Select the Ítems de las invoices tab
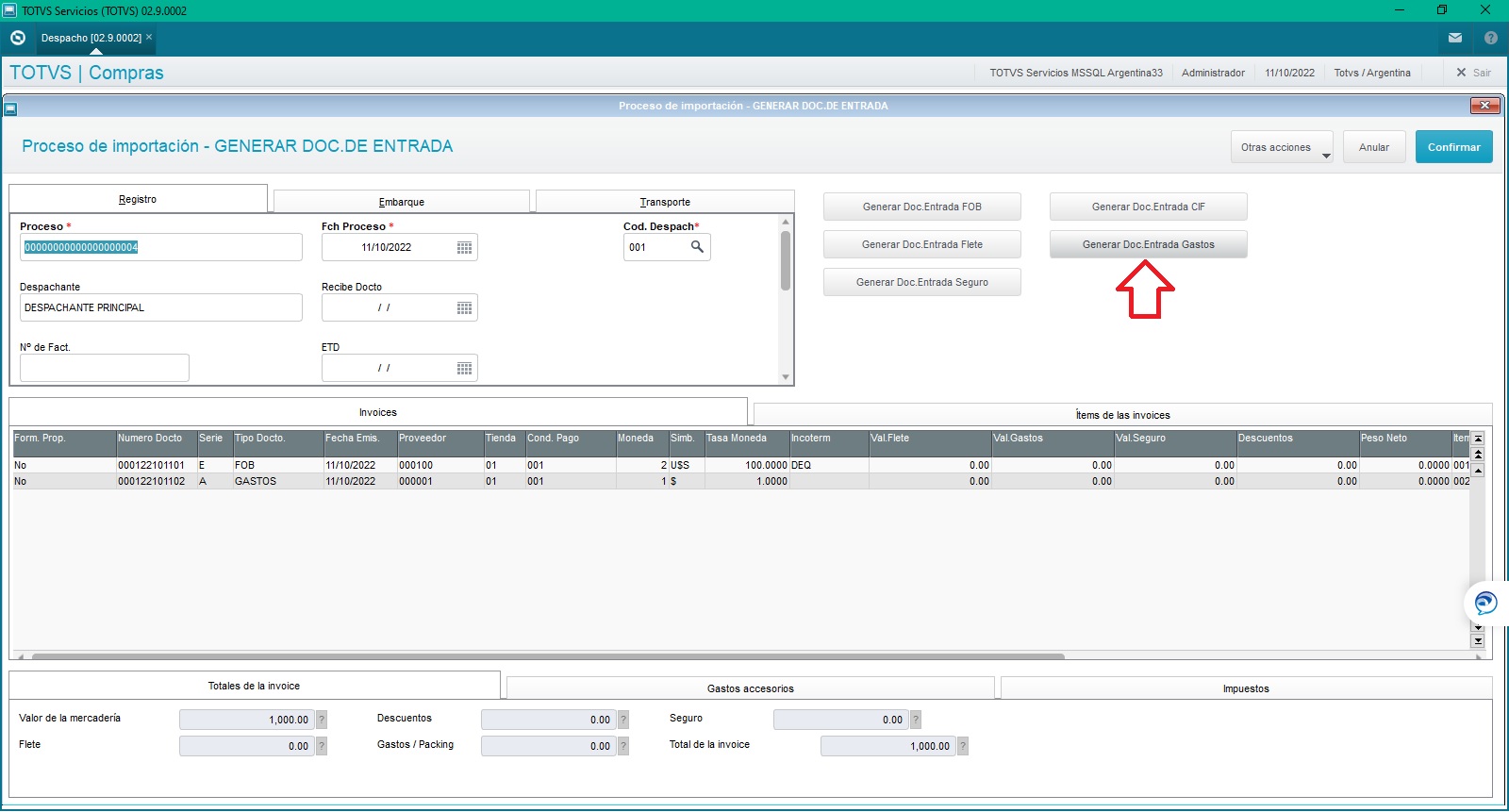 pyautogui.click(x=1122, y=415)
